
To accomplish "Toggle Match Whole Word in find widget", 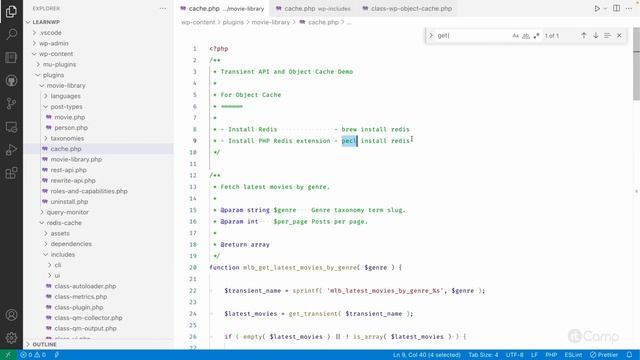I will tap(526, 36).
